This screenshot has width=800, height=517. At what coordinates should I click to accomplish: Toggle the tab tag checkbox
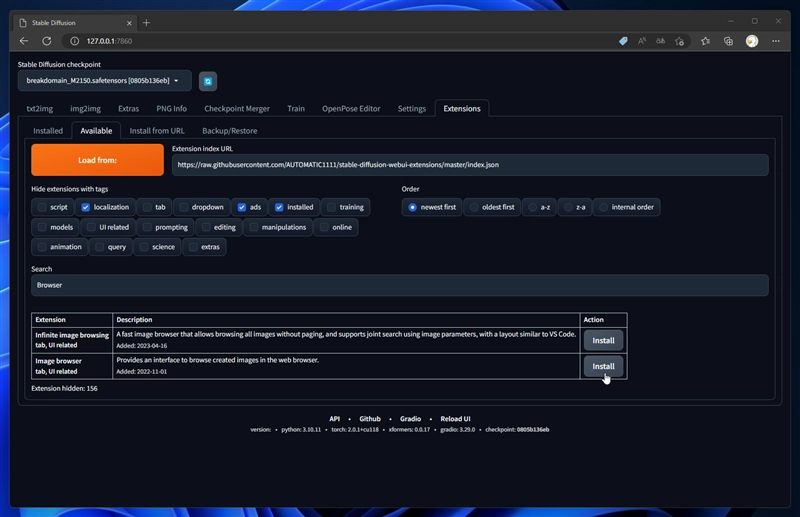[x=147, y=207]
